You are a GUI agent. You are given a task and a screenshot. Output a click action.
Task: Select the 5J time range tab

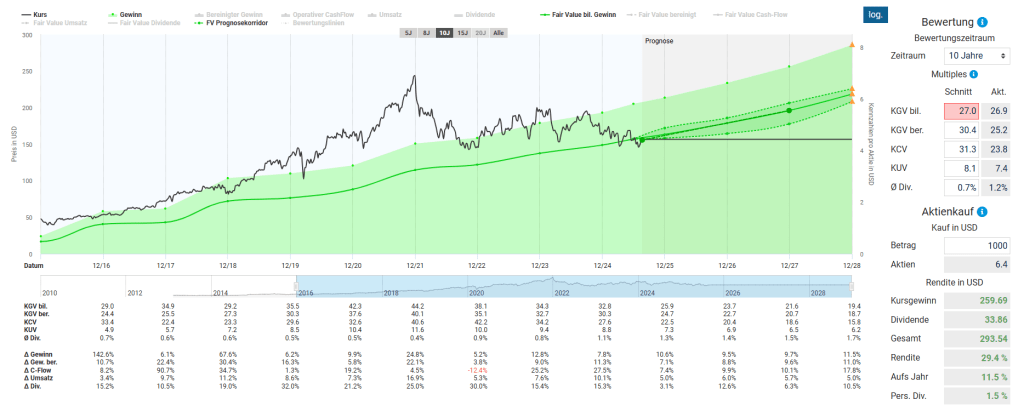(x=408, y=33)
